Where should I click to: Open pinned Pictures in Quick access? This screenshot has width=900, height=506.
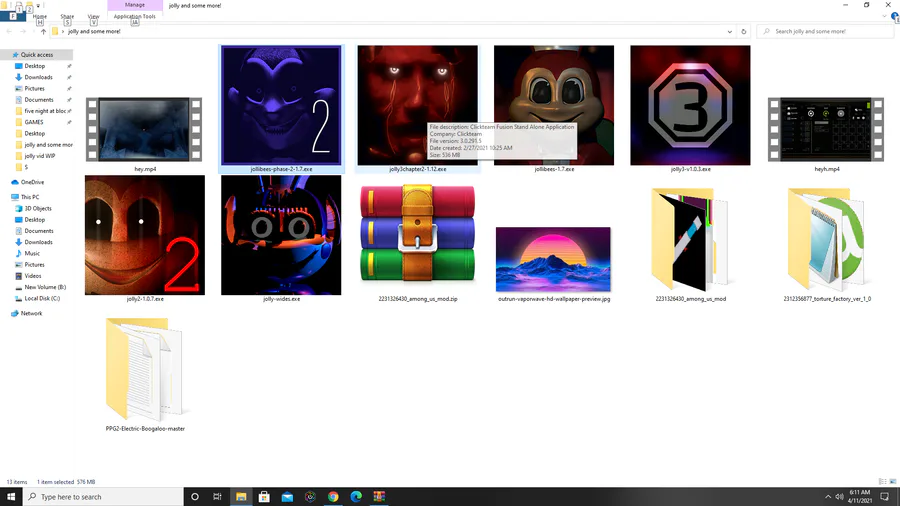tap(34, 88)
